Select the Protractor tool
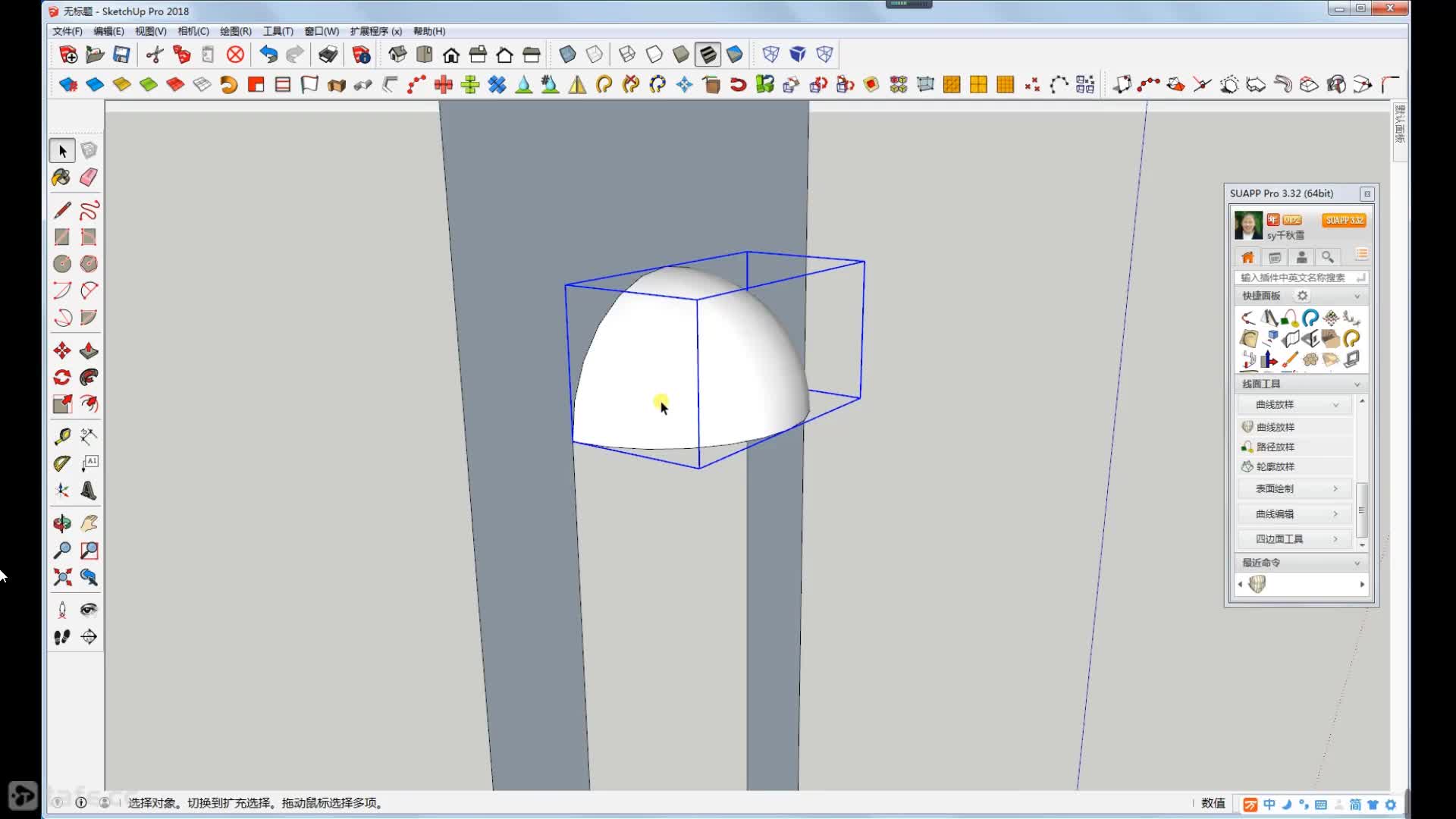The image size is (1456, 819). [x=62, y=463]
